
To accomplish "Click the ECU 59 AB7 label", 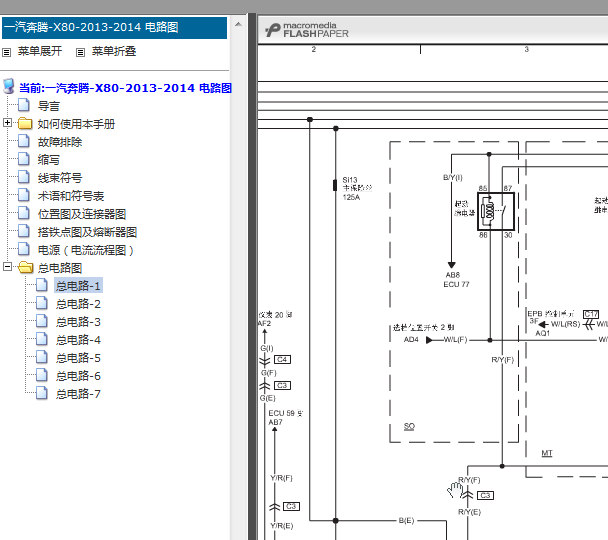I will point(285,418).
